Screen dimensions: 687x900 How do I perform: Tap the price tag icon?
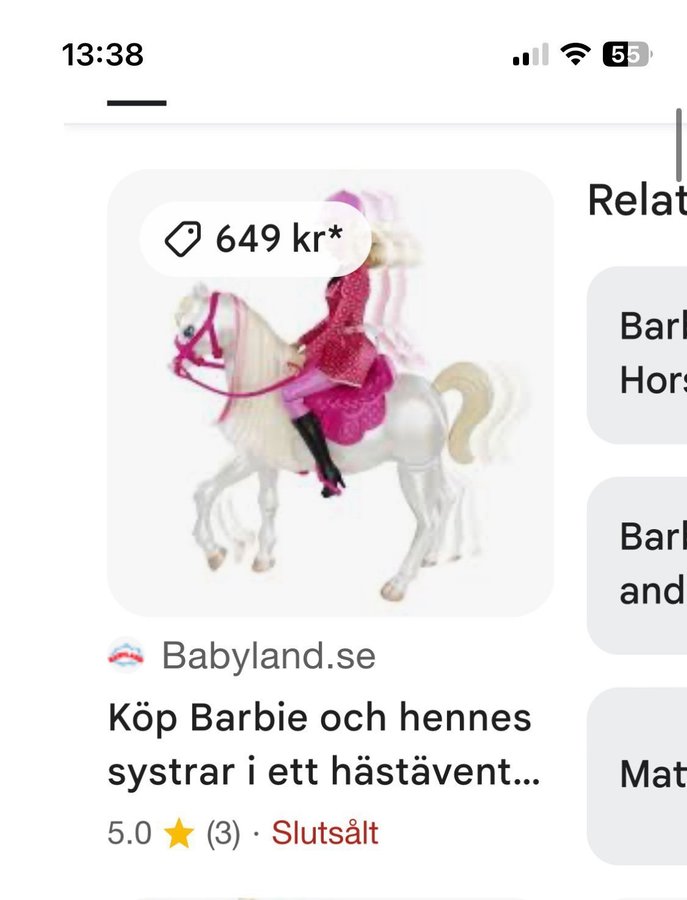click(x=183, y=238)
